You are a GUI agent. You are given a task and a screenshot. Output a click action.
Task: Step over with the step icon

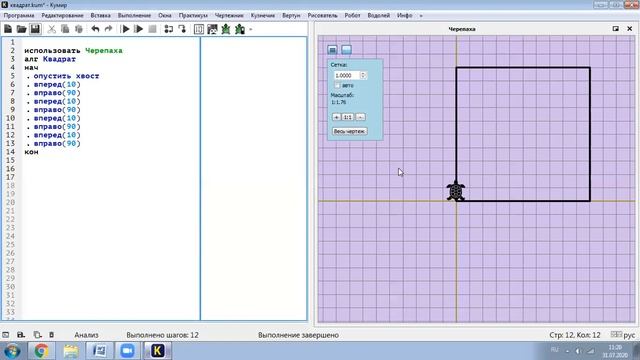tap(169, 29)
